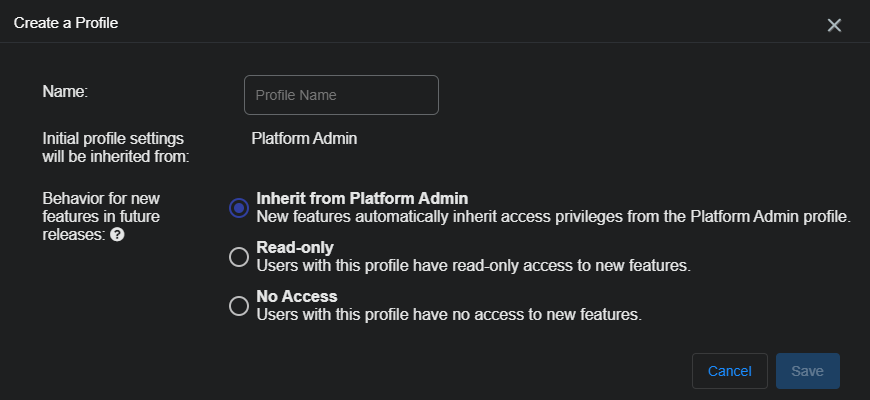This screenshot has height=400, width=870.
Task: Click the Create a Profile dialog title
Action: pyautogui.click(x=66, y=22)
